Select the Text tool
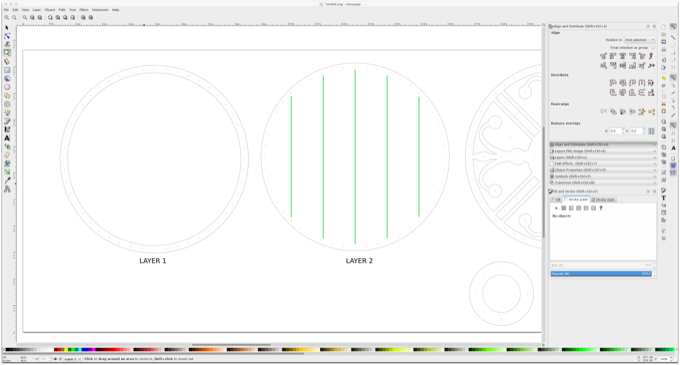 pos(7,138)
